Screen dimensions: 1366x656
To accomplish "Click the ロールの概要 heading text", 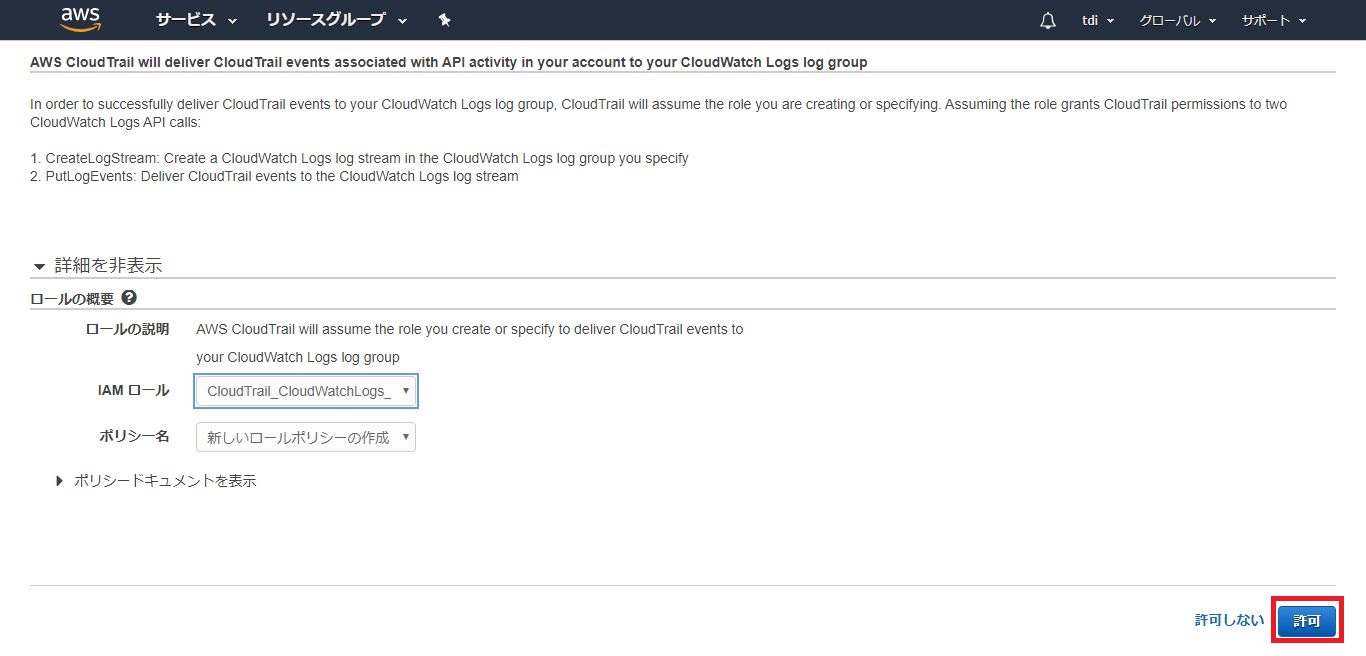I will pyautogui.click(x=72, y=298).
